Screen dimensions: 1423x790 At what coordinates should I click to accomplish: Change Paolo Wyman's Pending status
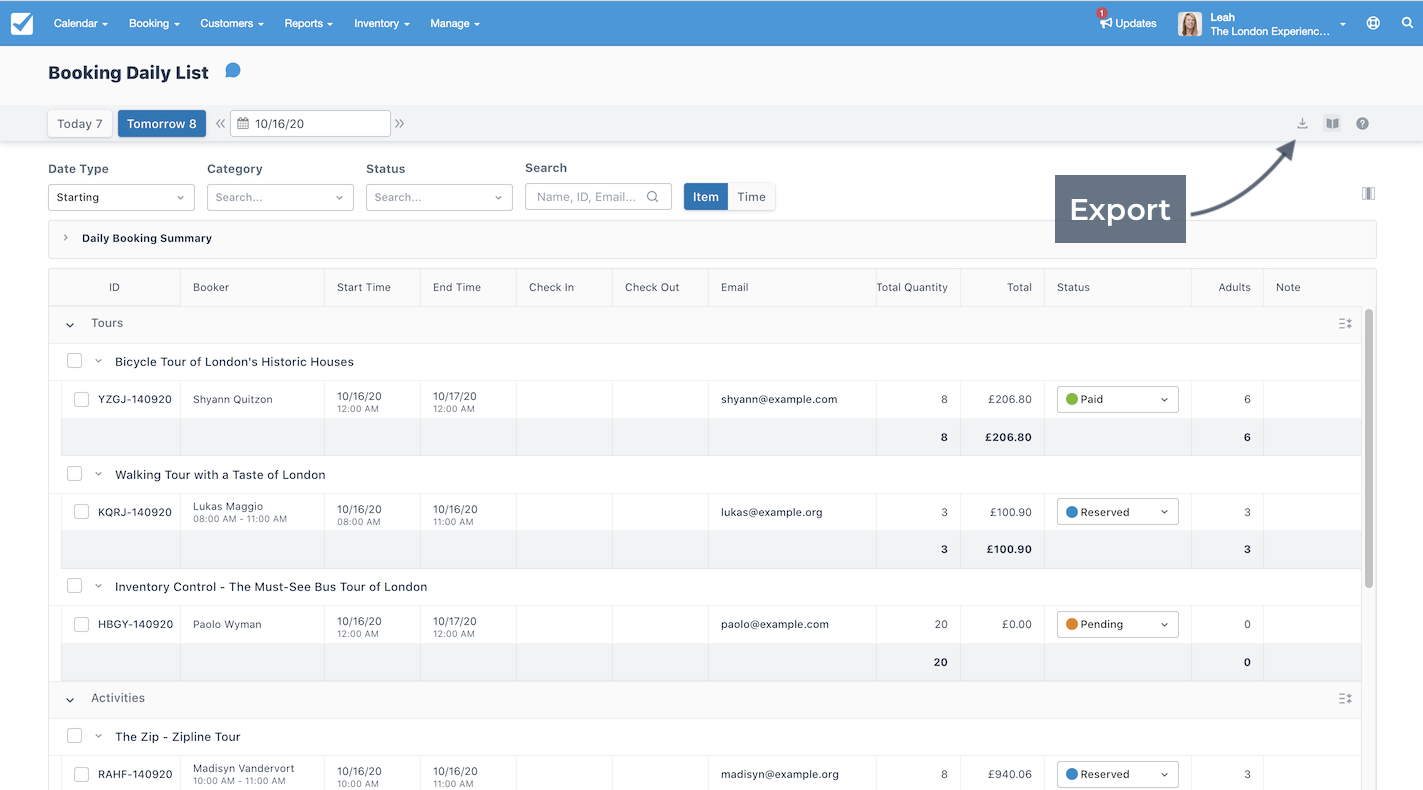pos(1118,624)
